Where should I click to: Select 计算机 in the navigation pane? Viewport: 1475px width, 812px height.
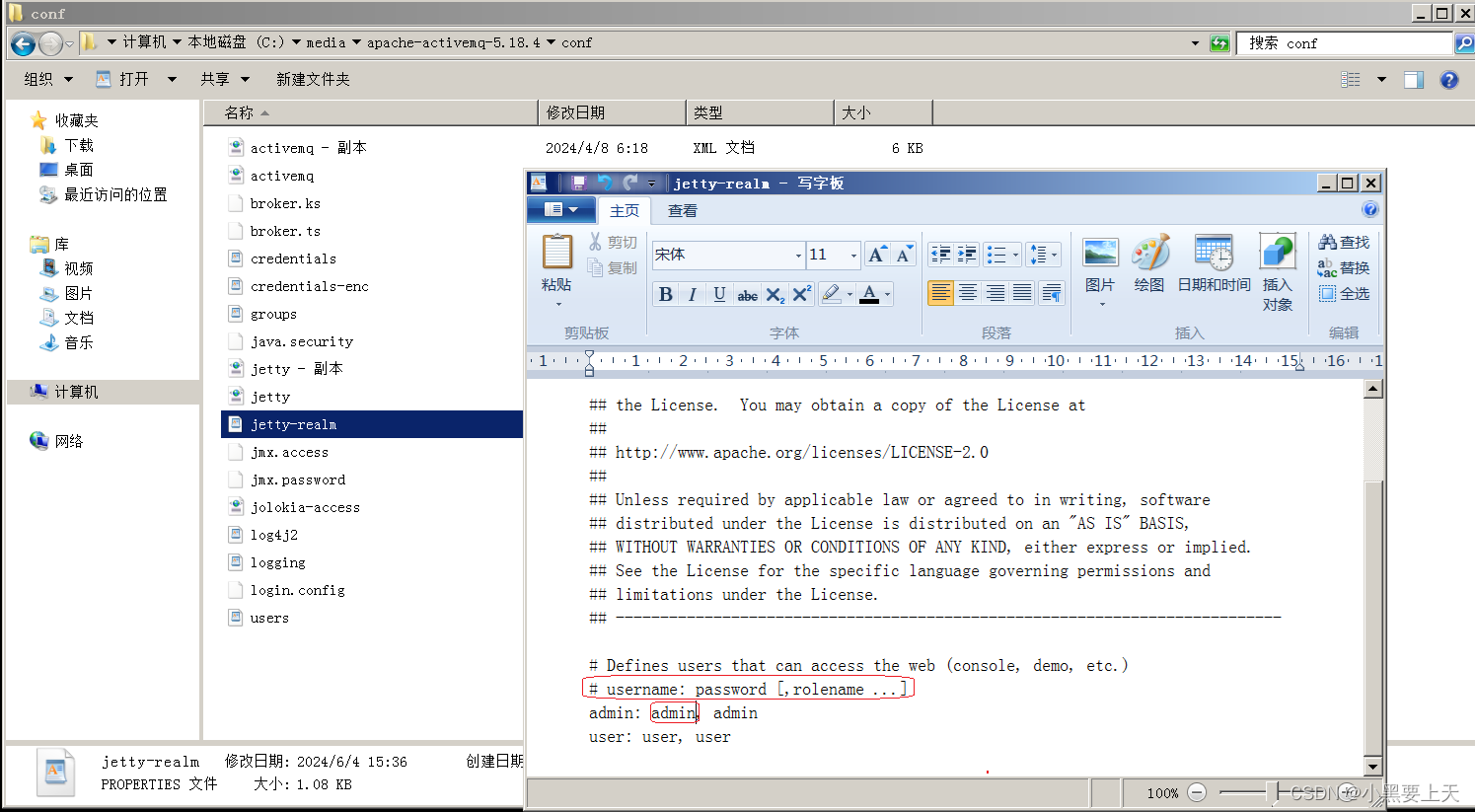coord(76,392)
